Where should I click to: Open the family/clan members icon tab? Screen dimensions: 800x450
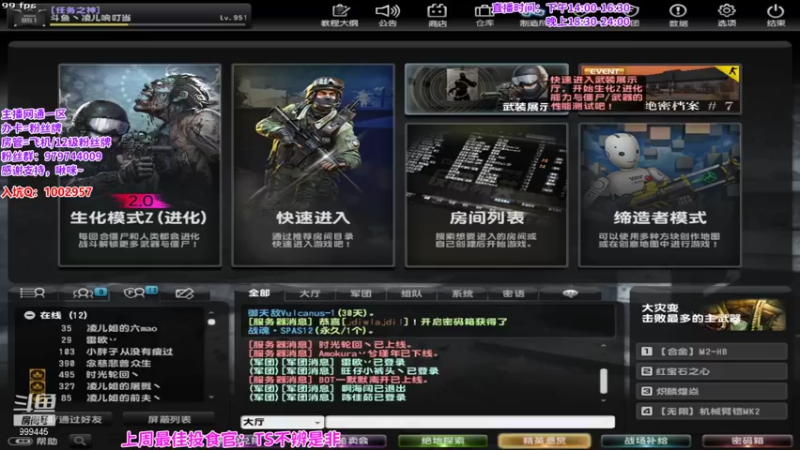pyautogui.click(x=140, y=293)
